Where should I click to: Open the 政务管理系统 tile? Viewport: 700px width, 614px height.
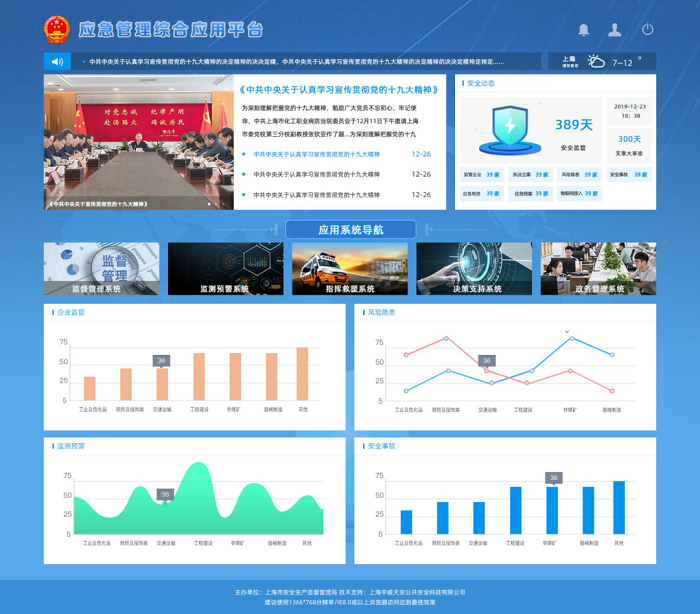(598, 268)
